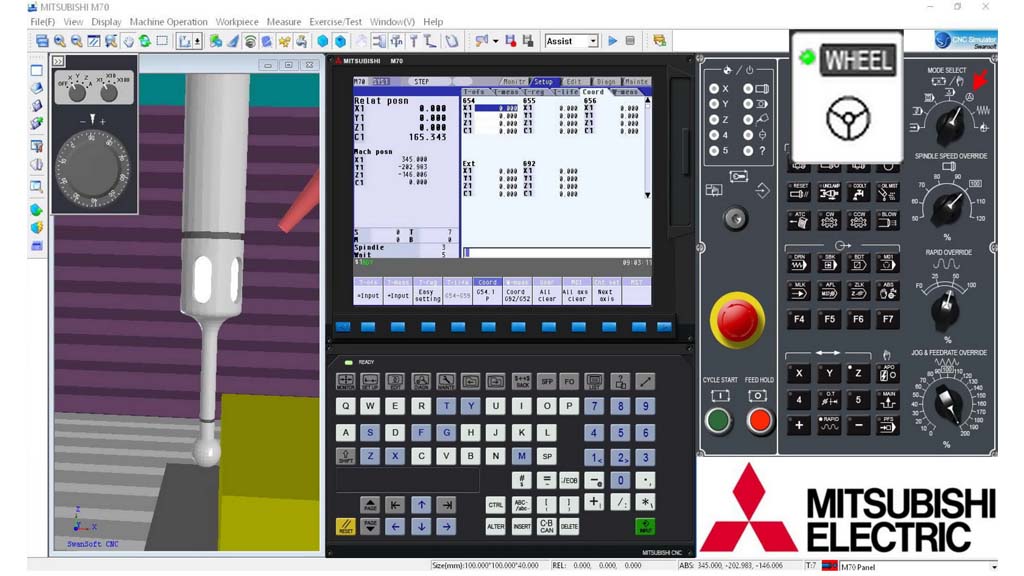Click the MONITOR function key

click(345, 381)
